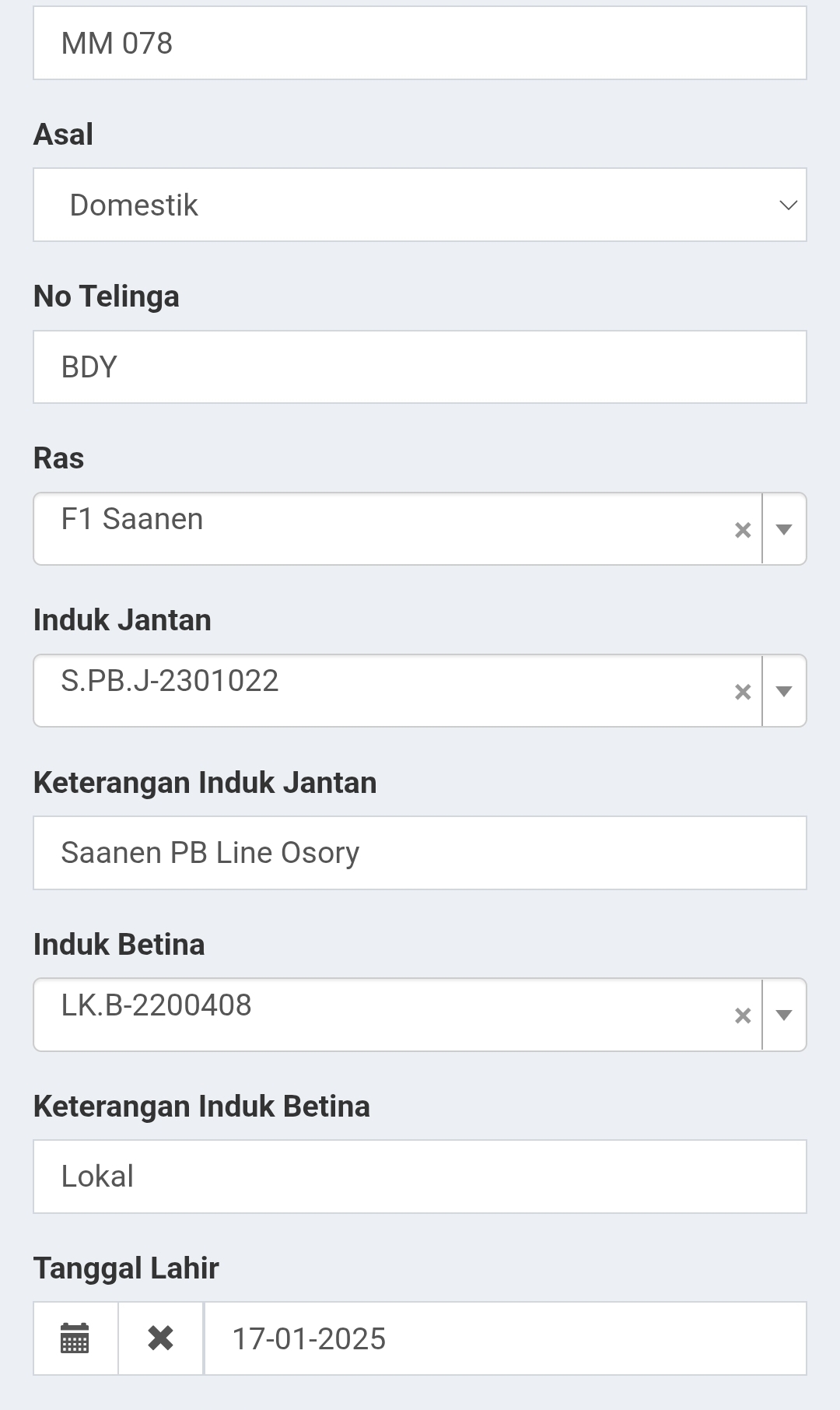Focus the No Telinga field with BDY
Screen dimensions: 840x1410
click(420, 367)
